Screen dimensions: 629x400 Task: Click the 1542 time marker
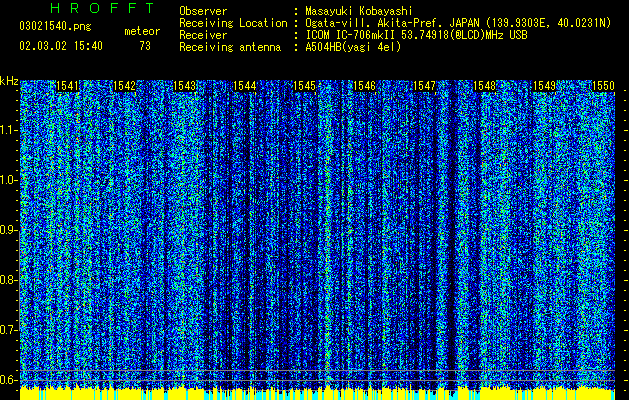[x=125, y=86]
